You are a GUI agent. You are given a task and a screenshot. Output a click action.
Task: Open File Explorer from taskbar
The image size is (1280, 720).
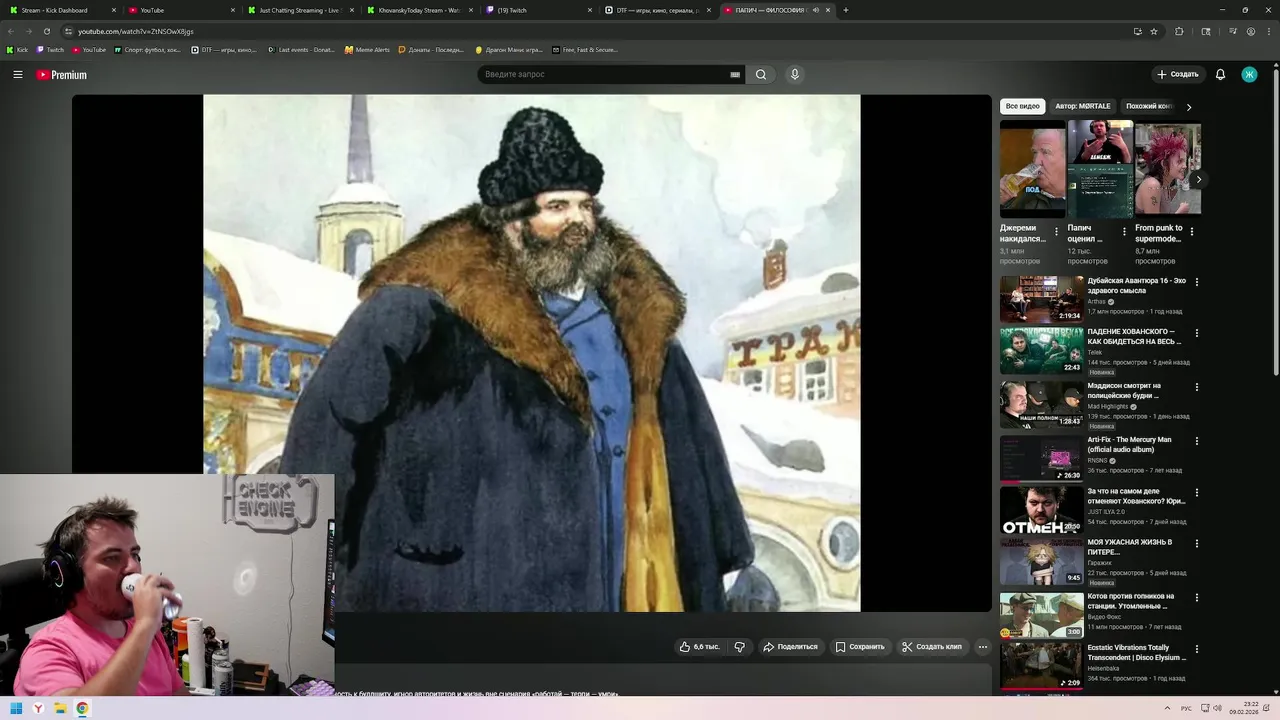(x=60, y=708)
